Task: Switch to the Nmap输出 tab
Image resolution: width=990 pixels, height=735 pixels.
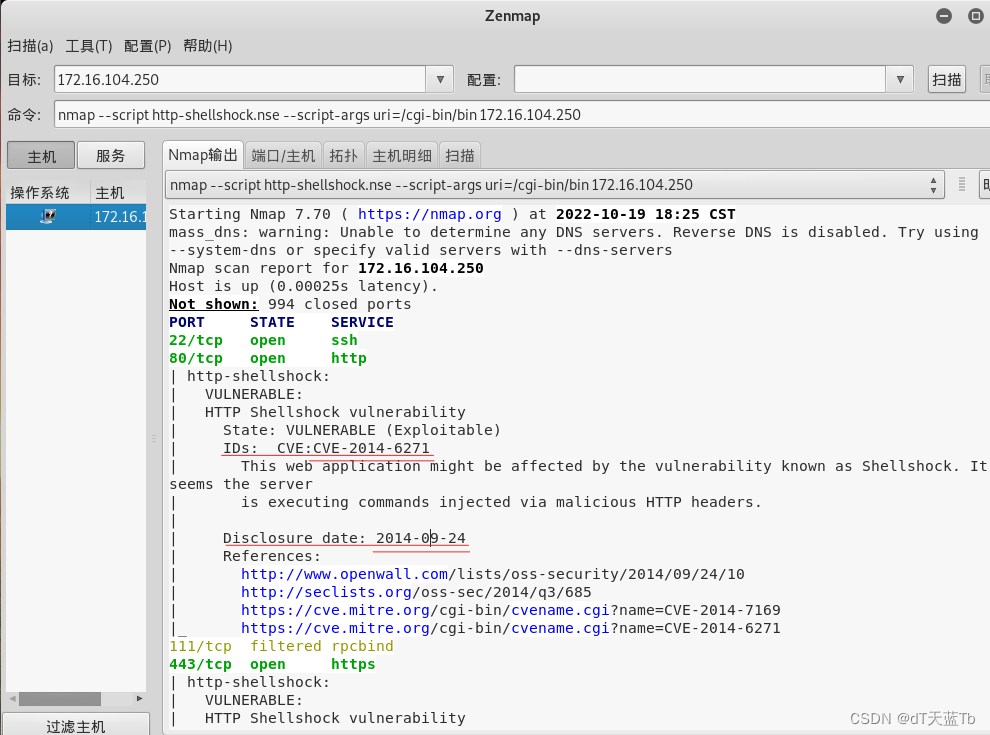Action: [203, 155]
